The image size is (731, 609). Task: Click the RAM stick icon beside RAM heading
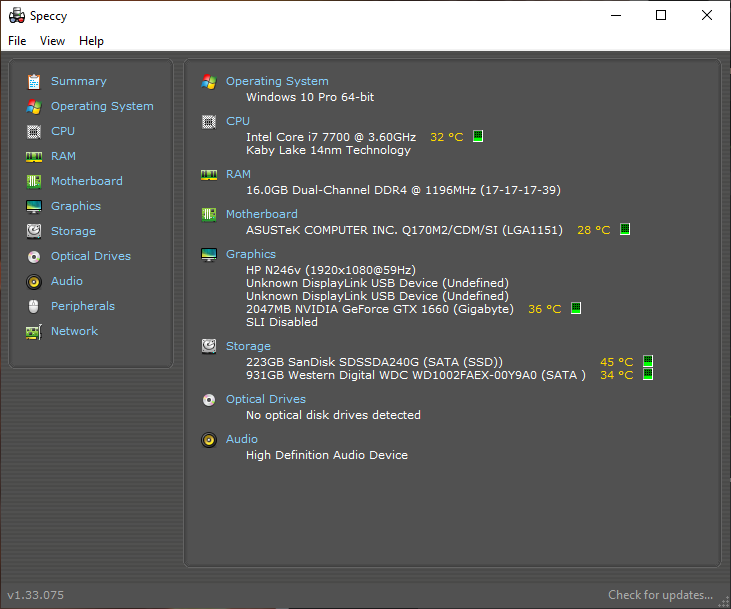tap(209, 175)
